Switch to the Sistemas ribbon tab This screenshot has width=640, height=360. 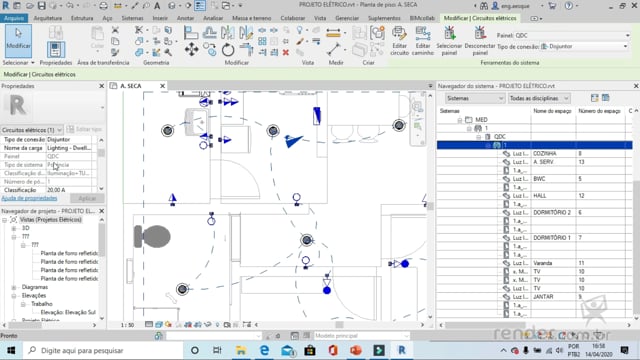pos(132,18)
